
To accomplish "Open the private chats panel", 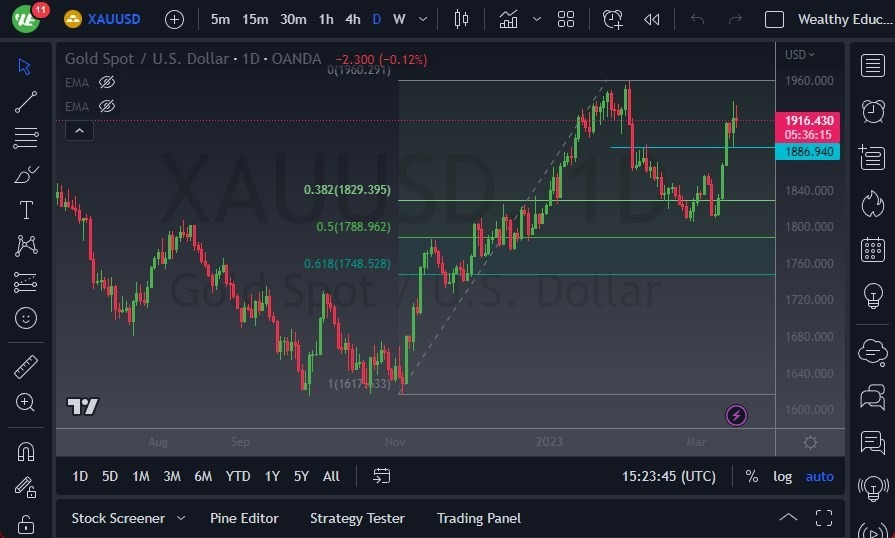I will (873, 397).
